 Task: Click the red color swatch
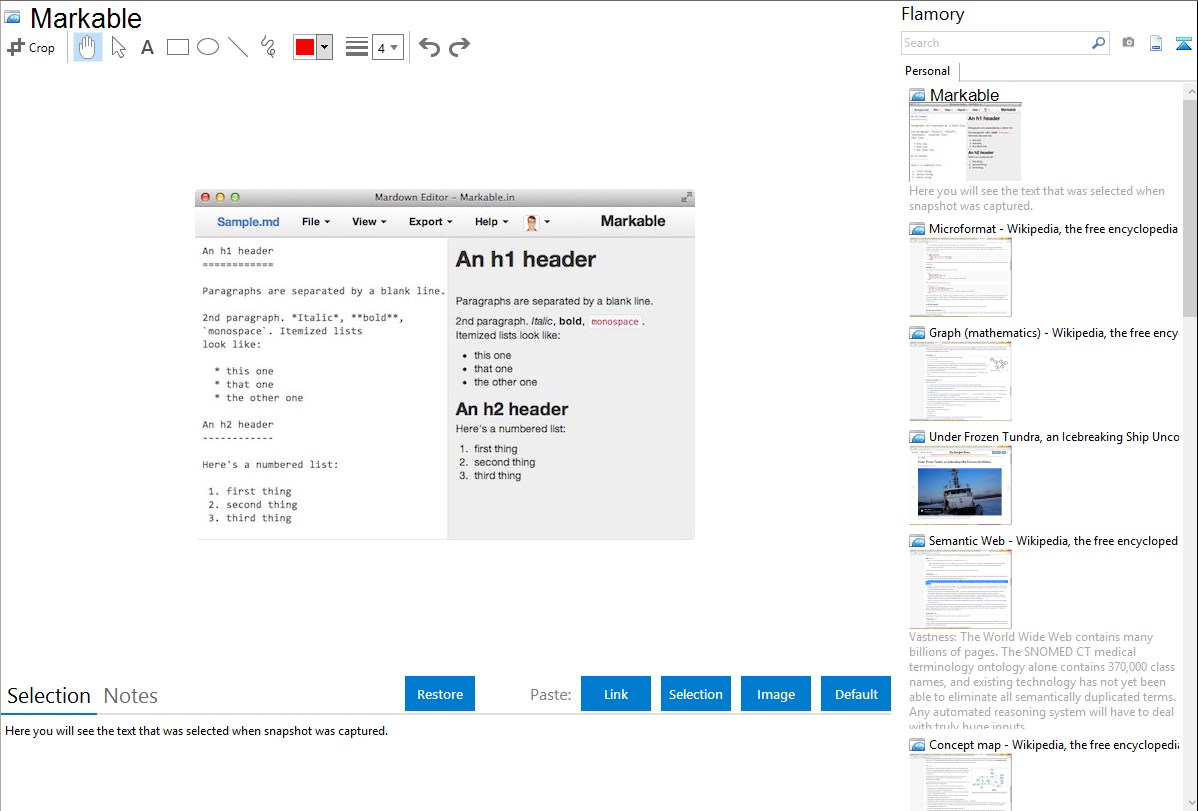(305, 47)
